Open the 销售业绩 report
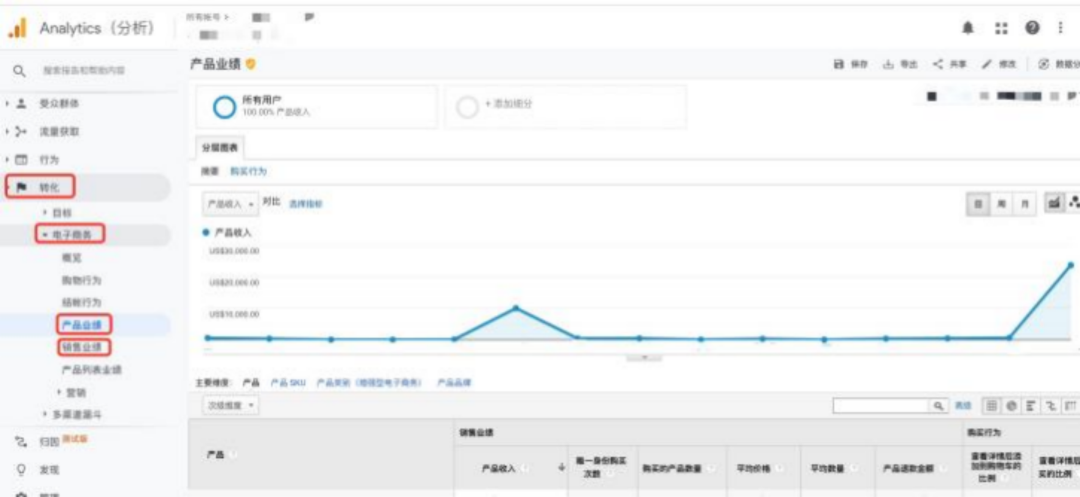This screenshot has width=1080, height=497. [81, 347]
